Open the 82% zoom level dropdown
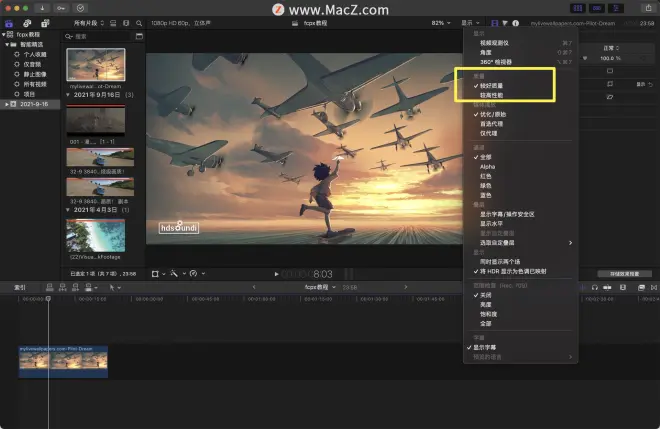The image size is (660, 429). tap(441, 23)
